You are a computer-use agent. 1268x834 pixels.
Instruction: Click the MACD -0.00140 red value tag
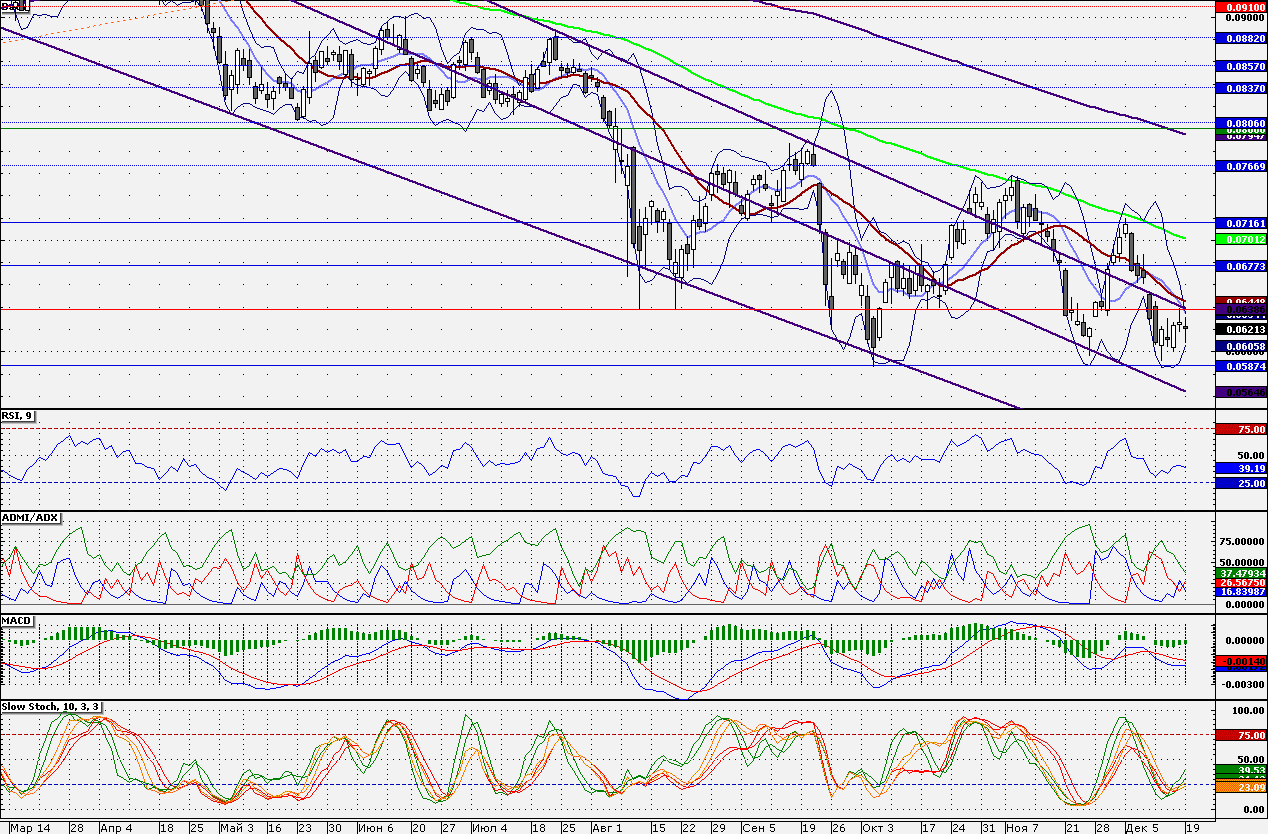click(x=1240, y=662)
